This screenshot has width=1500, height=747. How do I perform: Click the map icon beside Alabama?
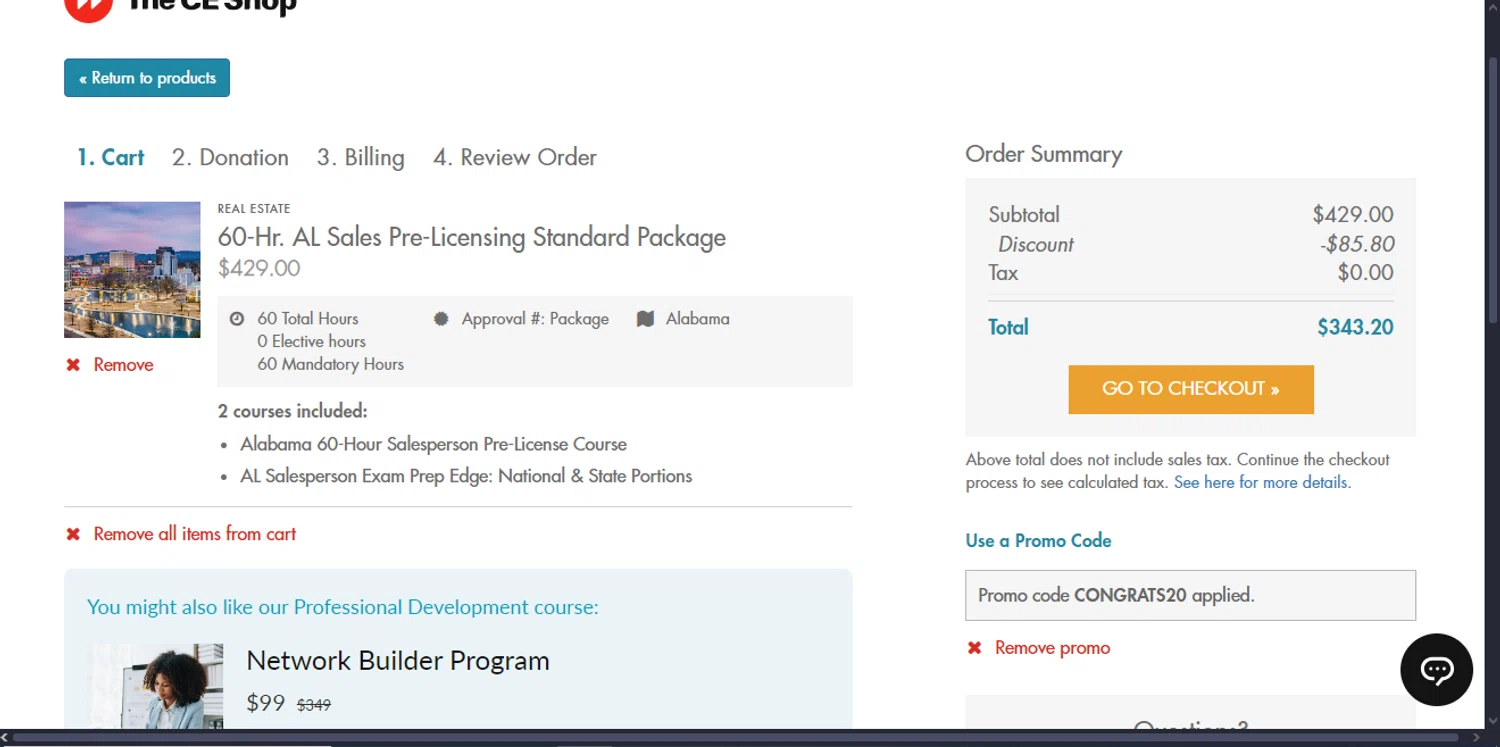646,319
